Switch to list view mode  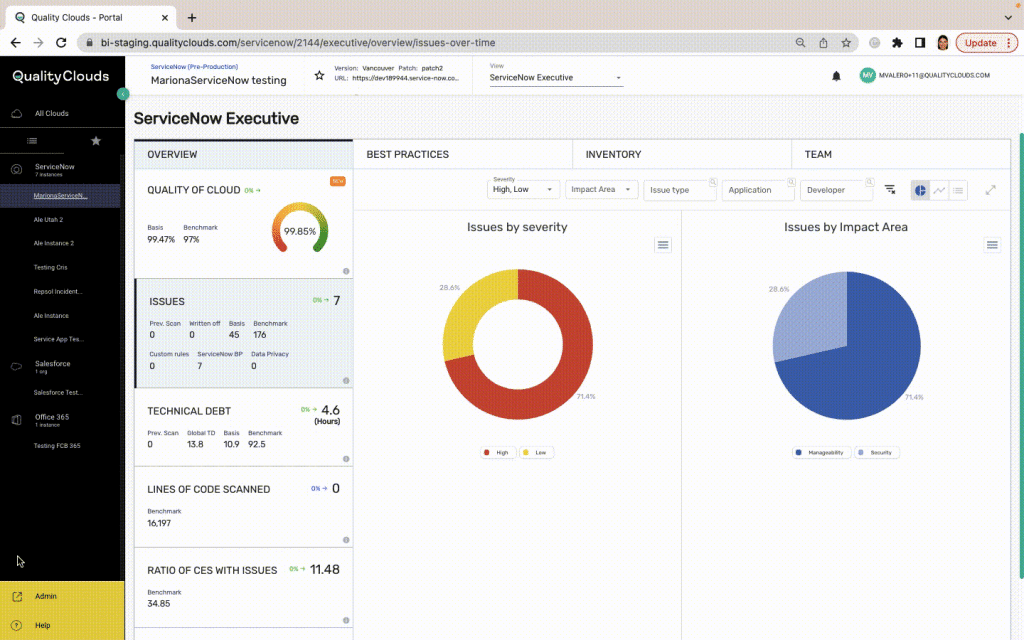click(x=958, y=190)
